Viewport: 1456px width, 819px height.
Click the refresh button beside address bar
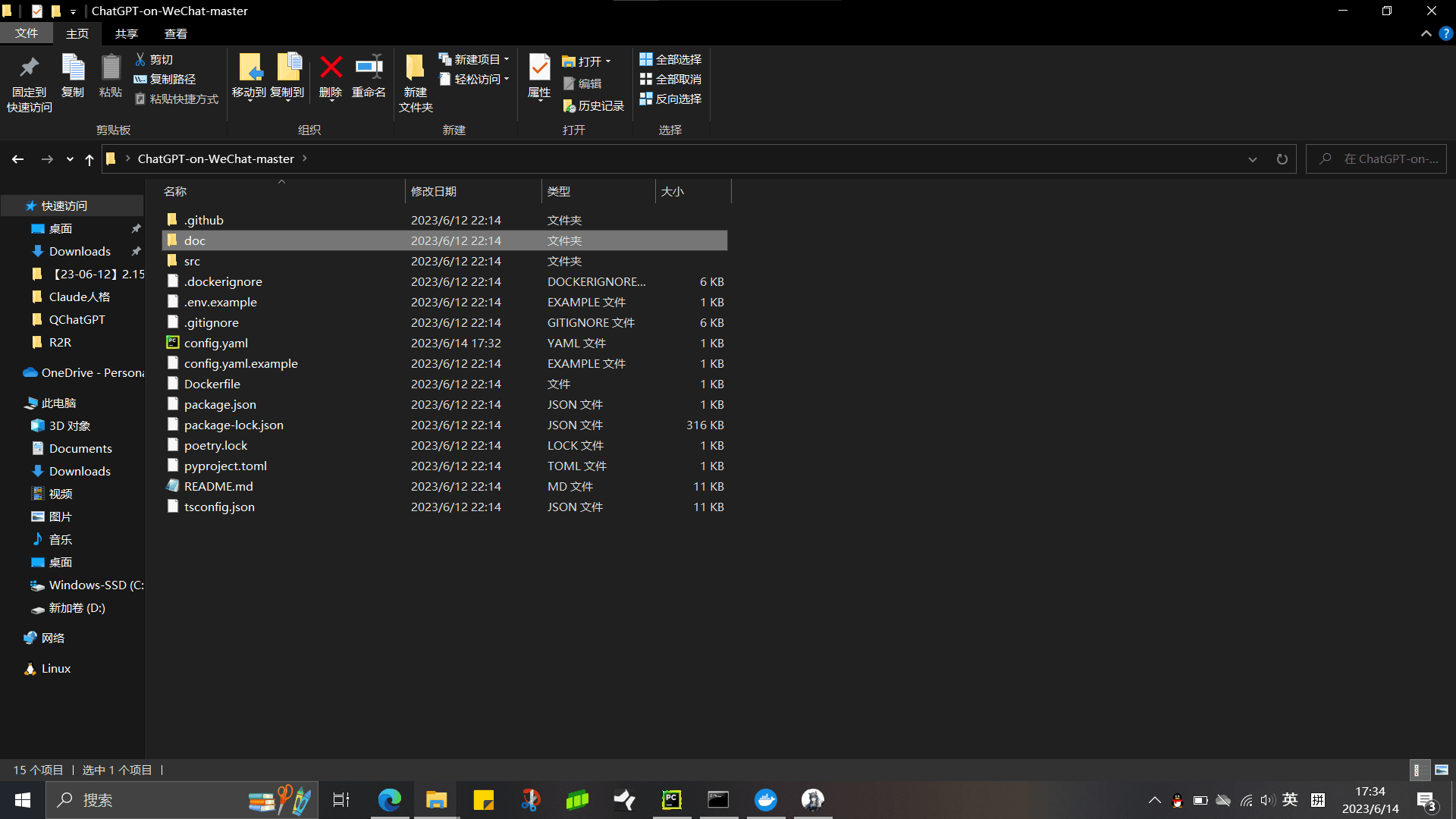pyautogui.click(x=1282, y=159)
